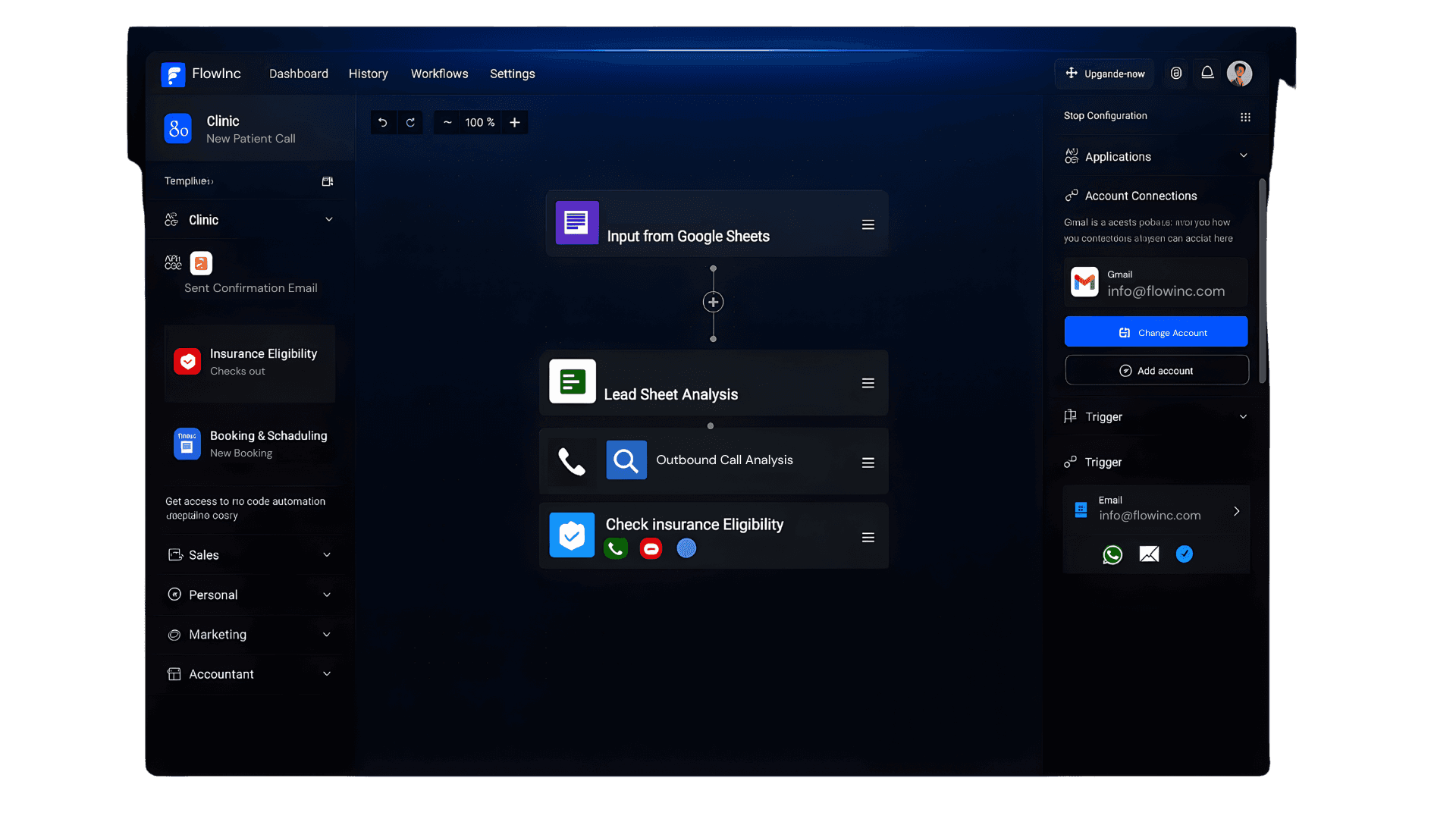Image resolution: width=1456 pixels, height=819 pixels.
Task: Click the Change Account button
Action: click(x=1156, y=332)
